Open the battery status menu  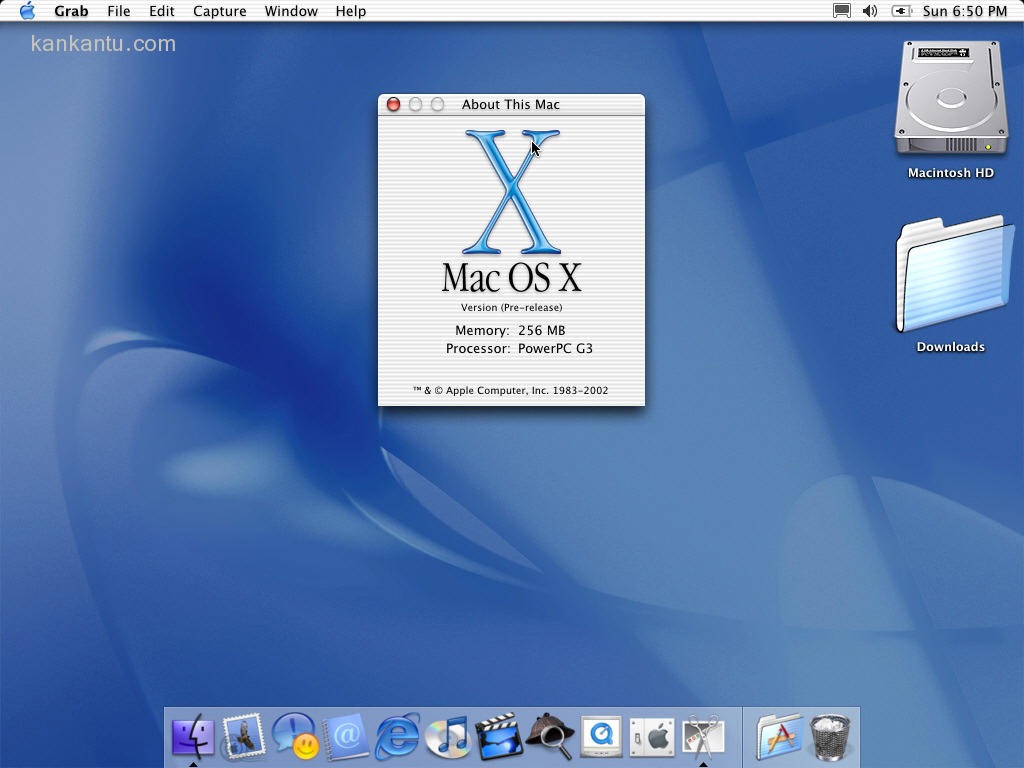(901, 11)
